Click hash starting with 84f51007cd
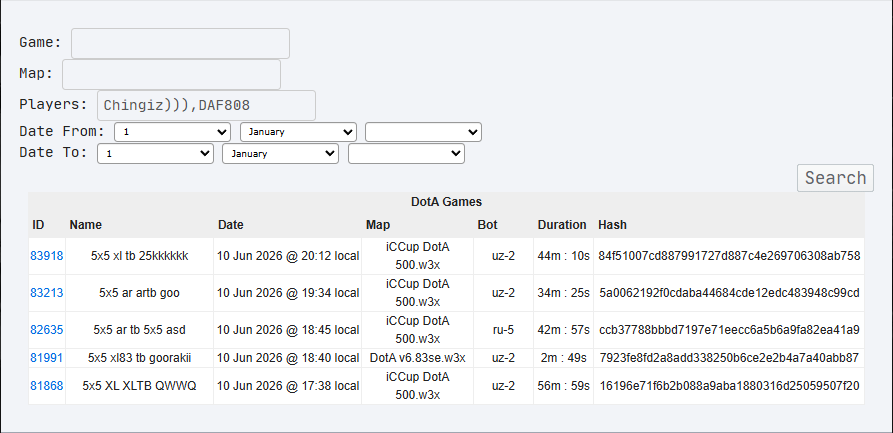Image resolution: width=893 pixels, height=433 pixels. (x=729, y=256)
